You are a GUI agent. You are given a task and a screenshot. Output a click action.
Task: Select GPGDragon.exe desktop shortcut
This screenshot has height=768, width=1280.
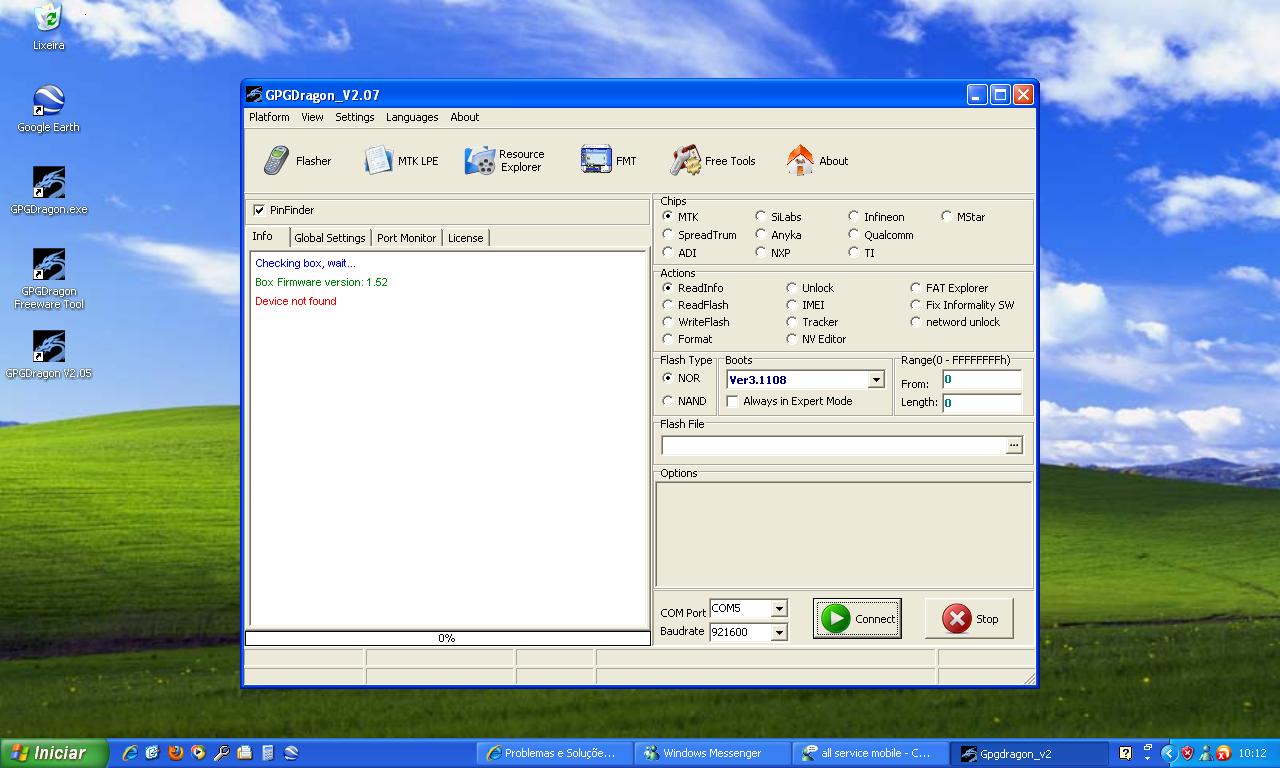coord(48,191)
